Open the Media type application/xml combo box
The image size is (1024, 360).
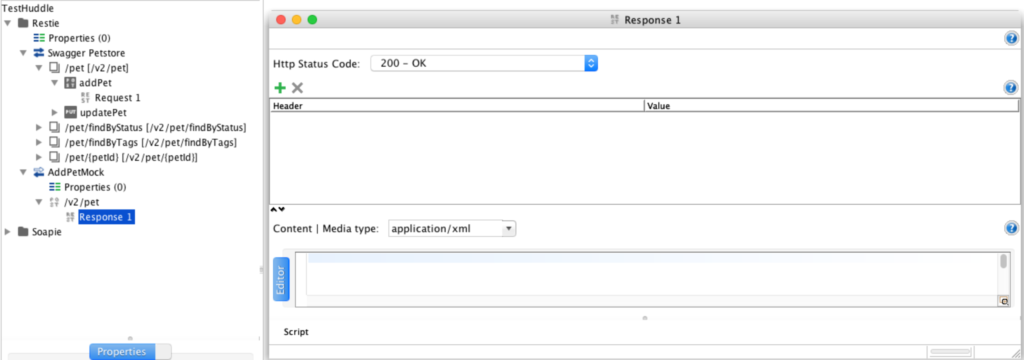(452, 229)
